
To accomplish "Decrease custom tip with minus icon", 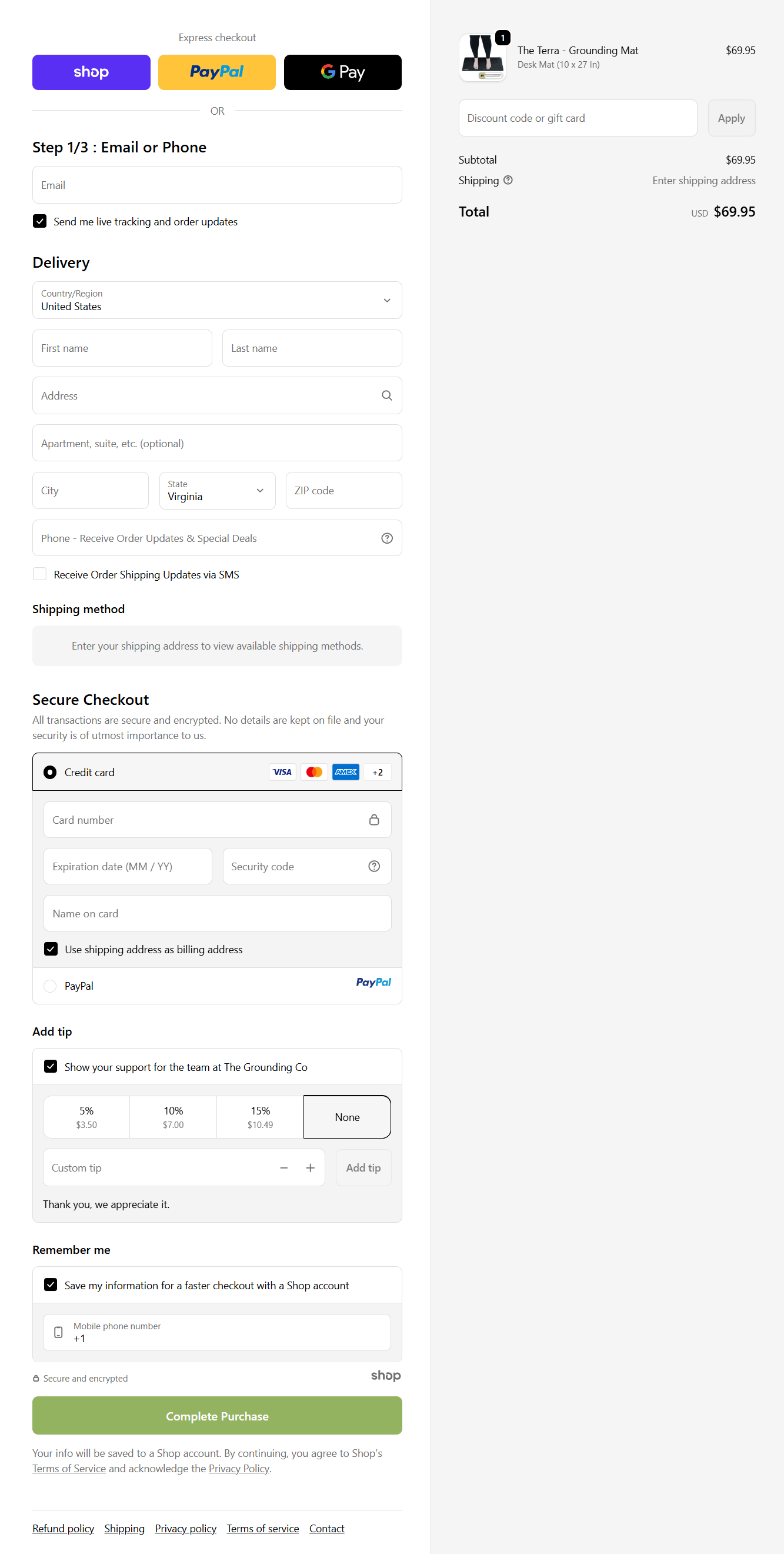I will [x=283, y=1168].
